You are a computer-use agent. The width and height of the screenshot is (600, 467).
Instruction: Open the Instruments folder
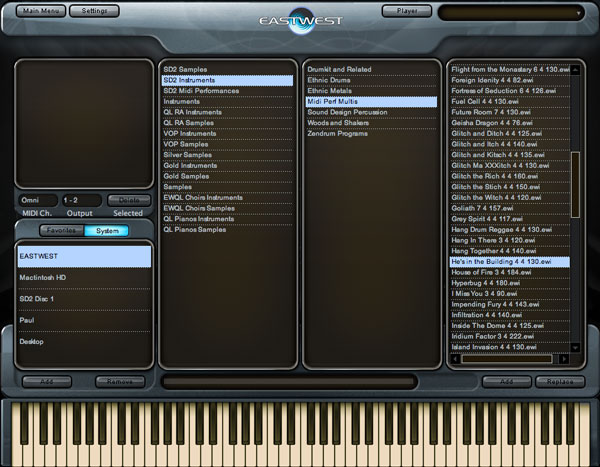(228, 101)
